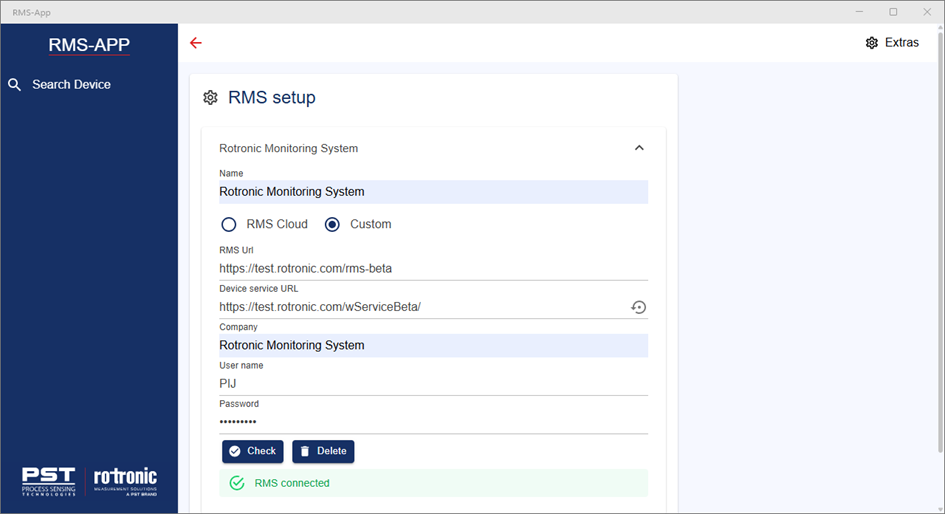Focus the Name input field
The image size is (945, 514).
coord(433,192)
